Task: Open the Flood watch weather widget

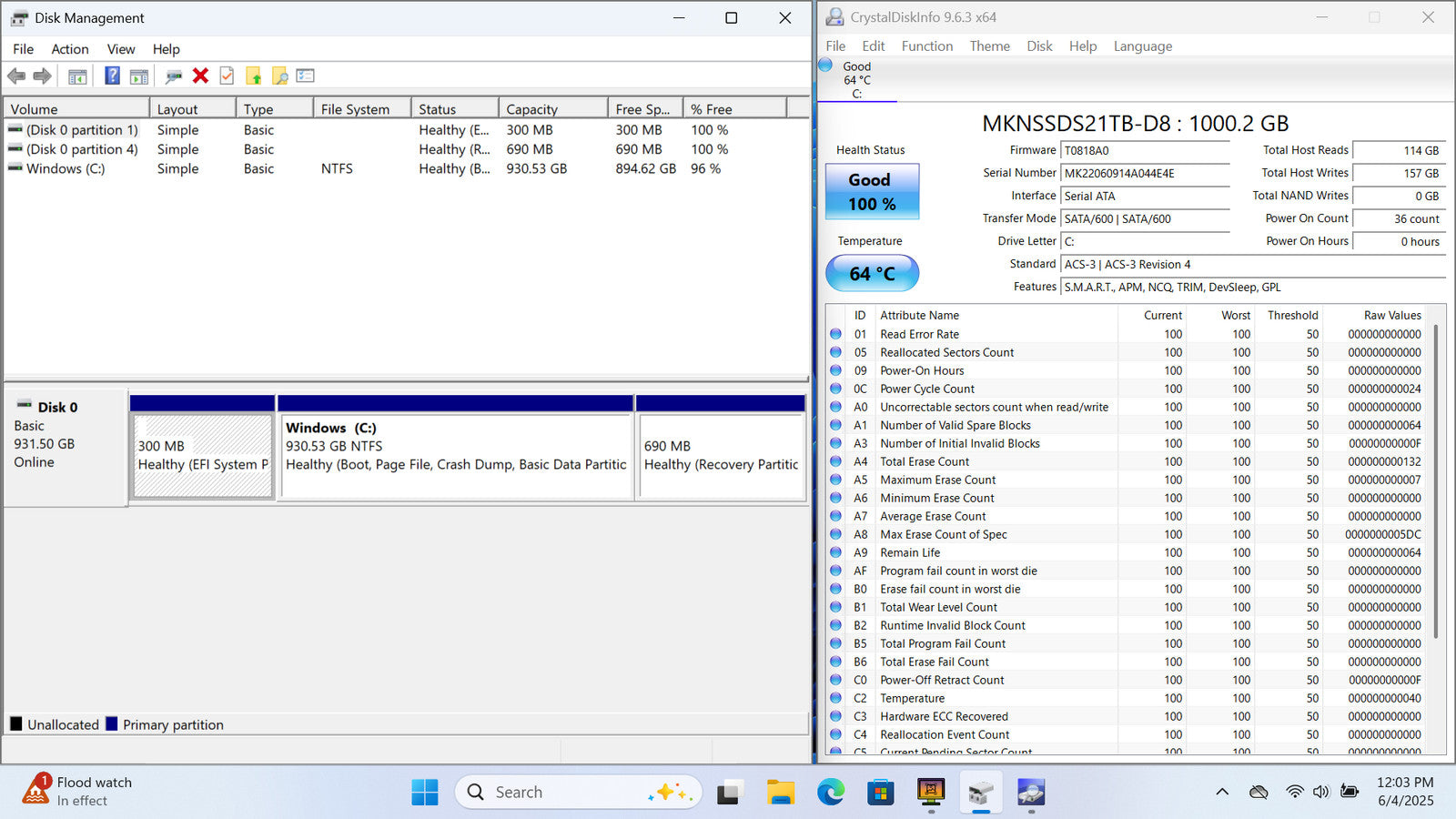Action: pos(78,791)
